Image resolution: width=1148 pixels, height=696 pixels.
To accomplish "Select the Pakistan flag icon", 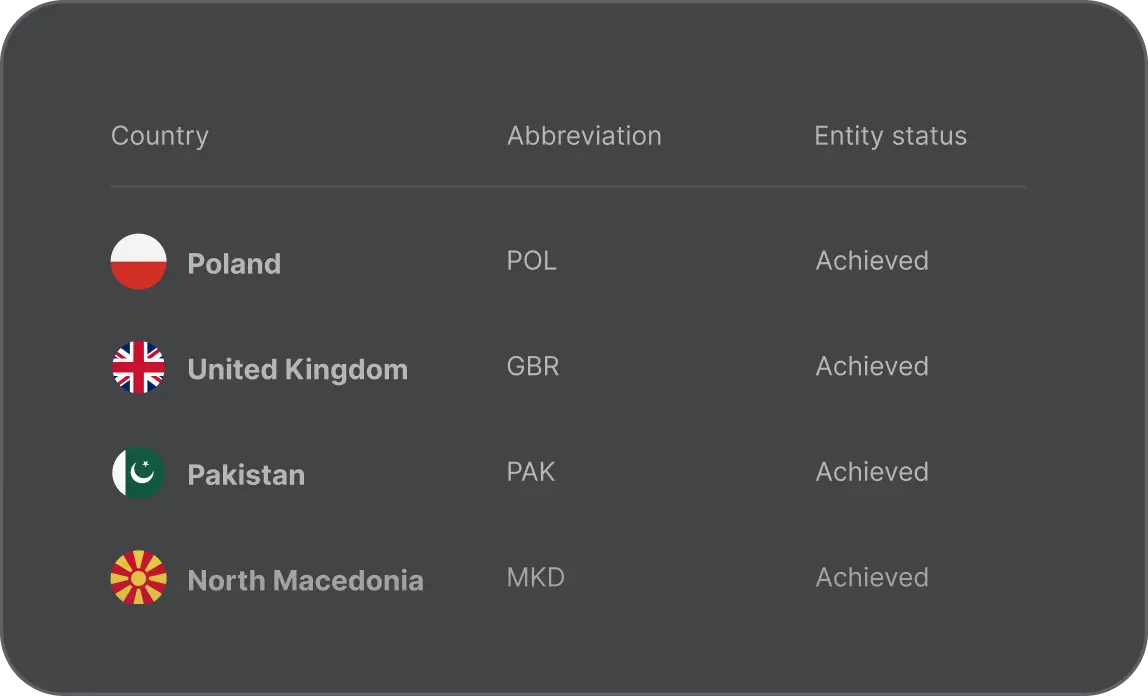I will tap(138, 473).
